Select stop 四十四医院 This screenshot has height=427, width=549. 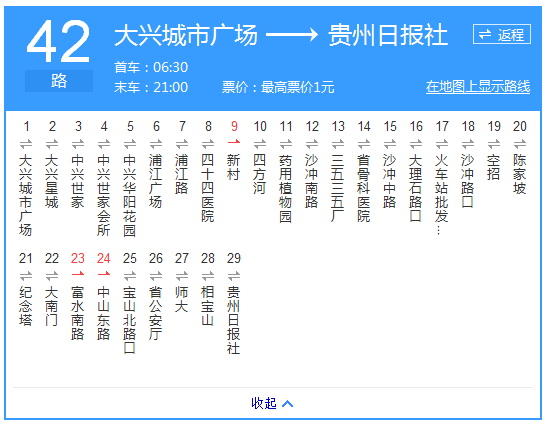(x=208, y=188)
